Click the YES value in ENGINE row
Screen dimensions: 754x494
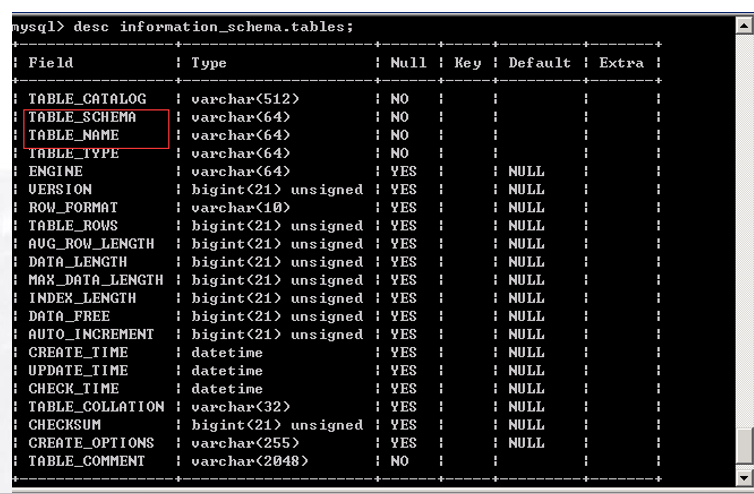point(403,171)
